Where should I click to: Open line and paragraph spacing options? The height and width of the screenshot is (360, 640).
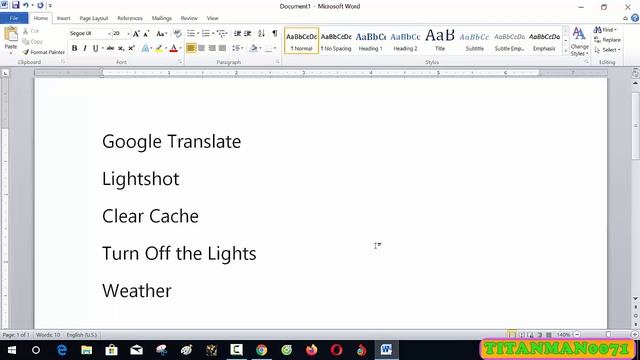(238, 48)
